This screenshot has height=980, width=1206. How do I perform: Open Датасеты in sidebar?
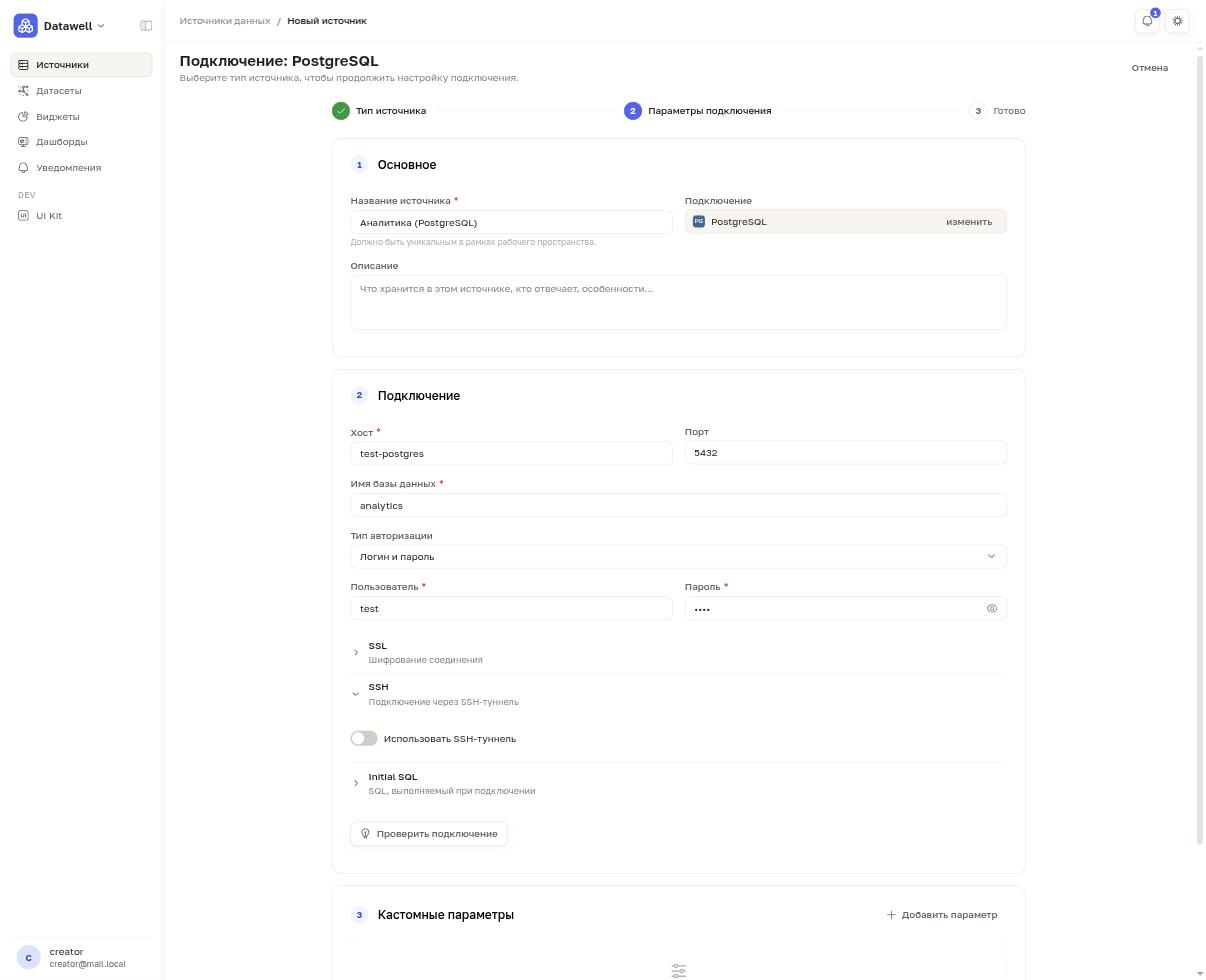coord(81,91)
